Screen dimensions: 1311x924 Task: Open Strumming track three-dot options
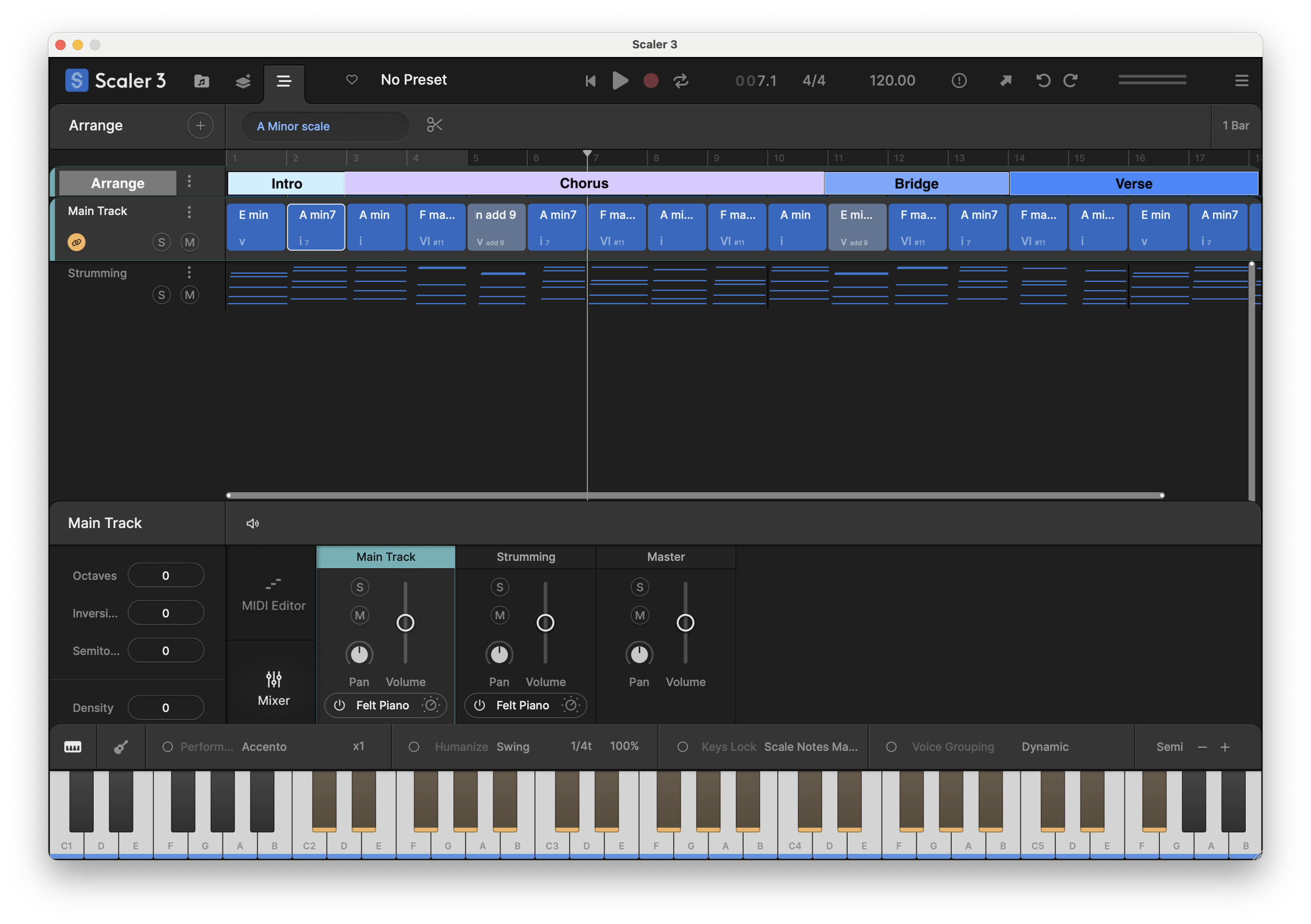coord(189,272)
